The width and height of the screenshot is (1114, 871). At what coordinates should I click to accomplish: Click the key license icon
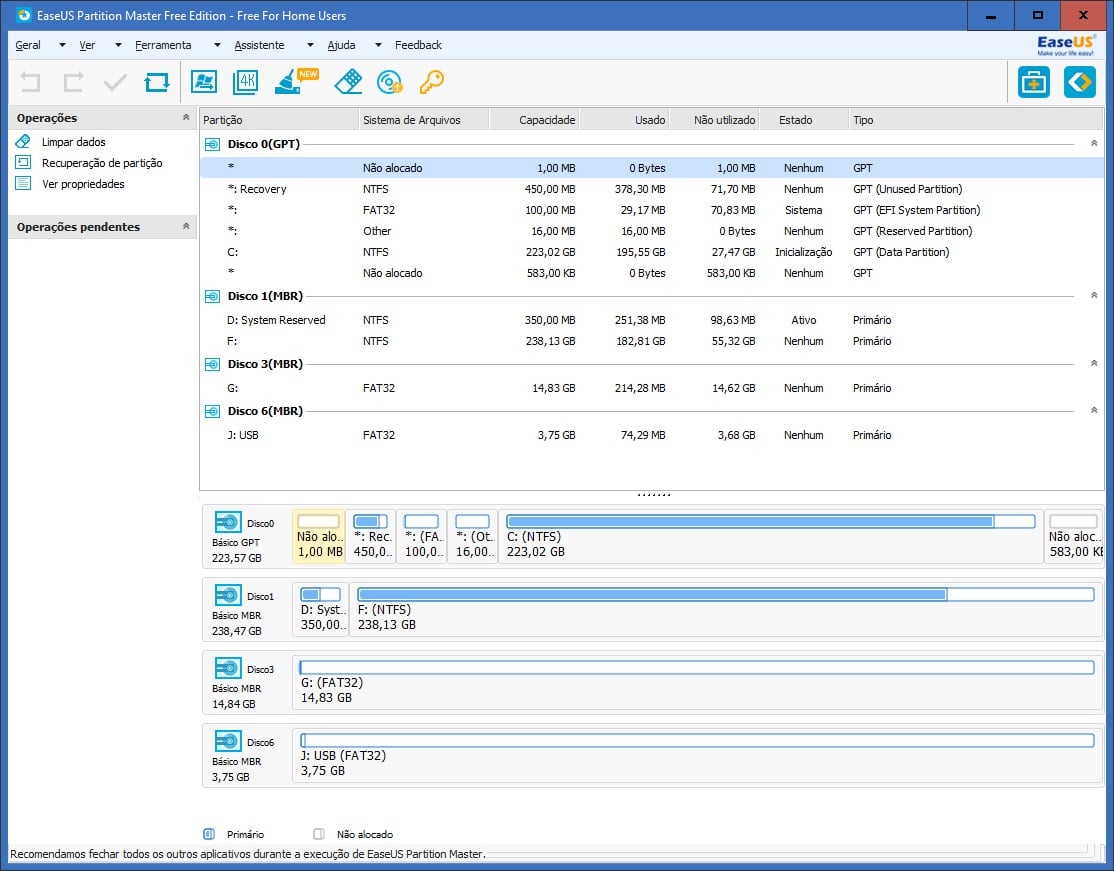[x=431, y=82]
